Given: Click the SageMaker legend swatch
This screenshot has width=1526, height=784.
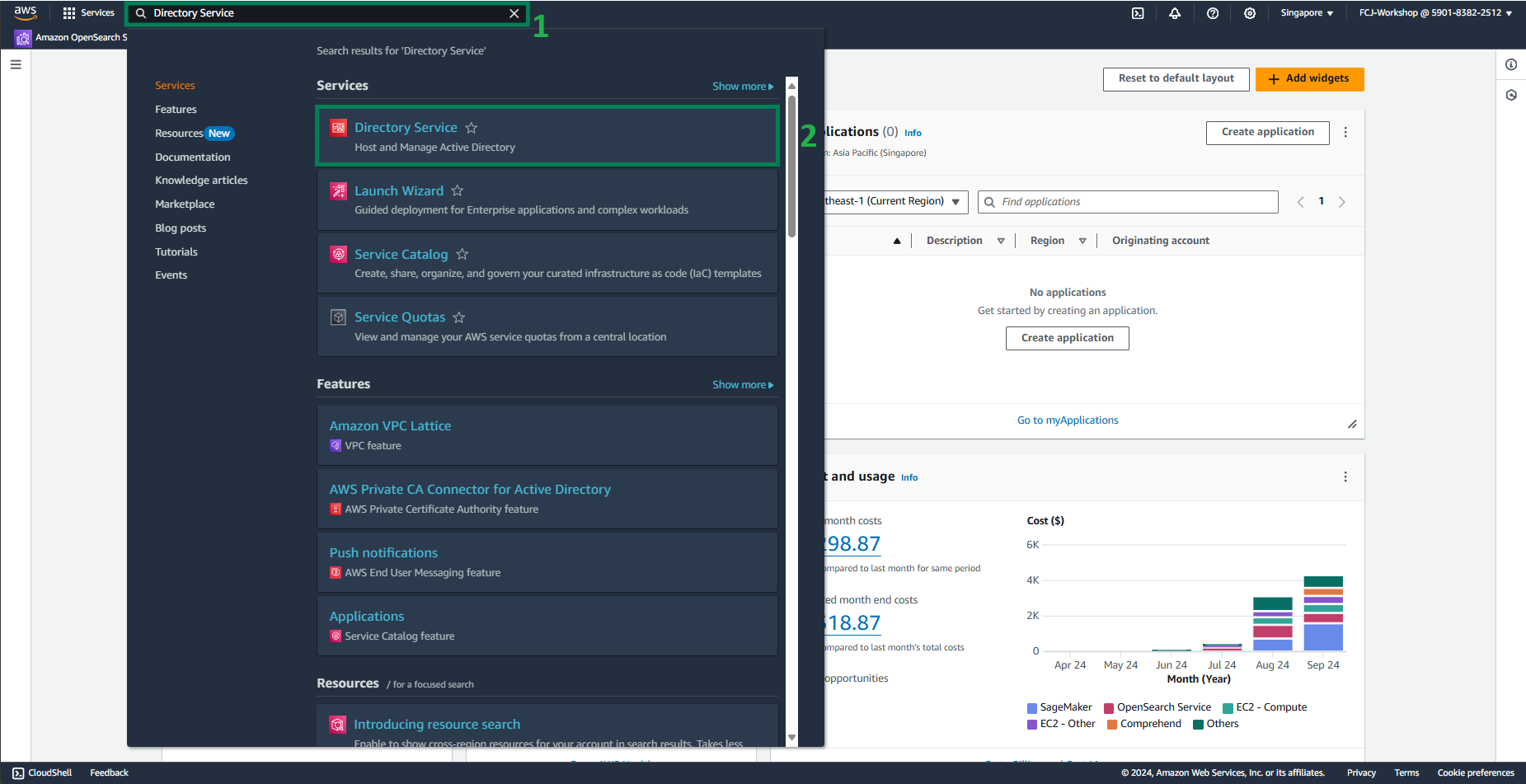Looking at the screenshot, I should 1032,708.
